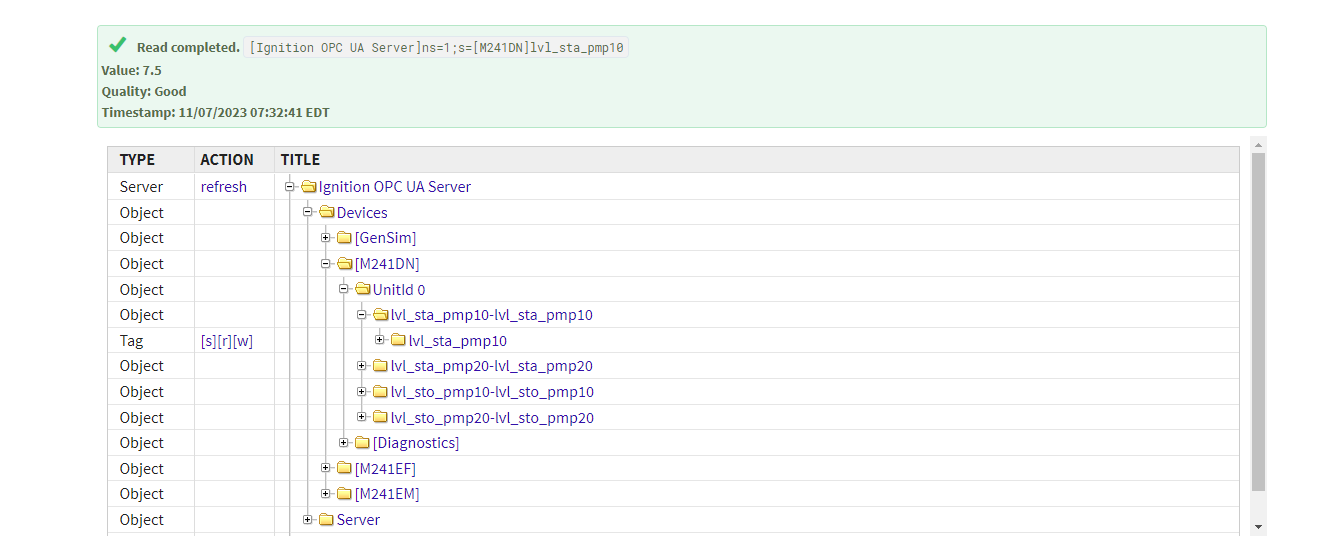Click the UnitId 0 folder icon
The image size is (1337, 555).
click(x=362, y=289)
